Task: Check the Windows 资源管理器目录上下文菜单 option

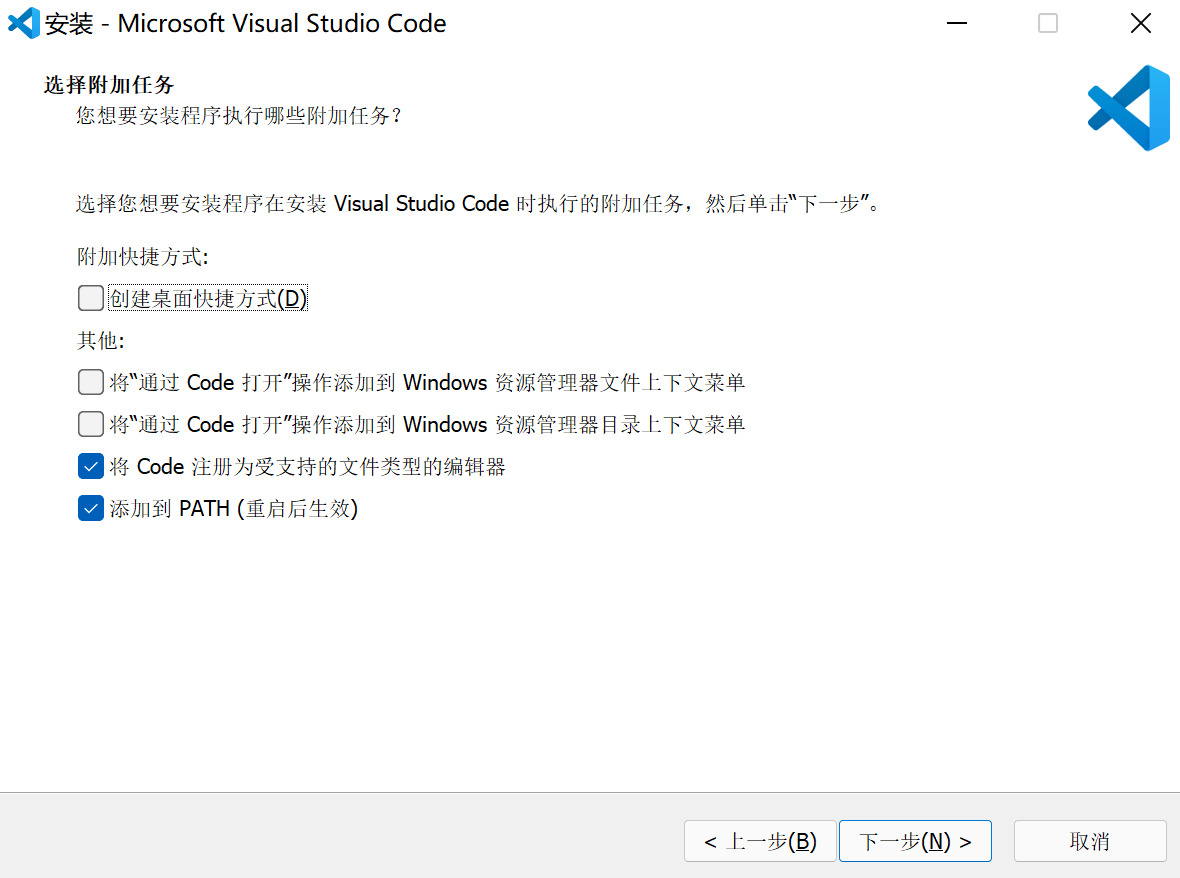Action: pyautogui.click(x=90, y=424)
